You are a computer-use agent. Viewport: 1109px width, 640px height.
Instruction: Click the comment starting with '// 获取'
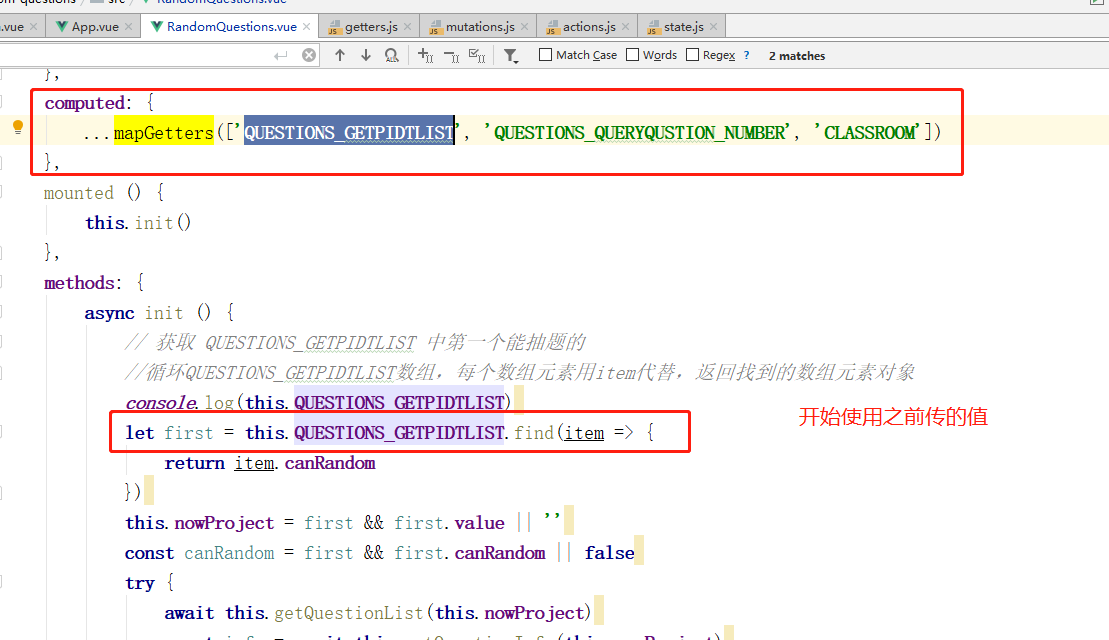click(x=355, y=343)
